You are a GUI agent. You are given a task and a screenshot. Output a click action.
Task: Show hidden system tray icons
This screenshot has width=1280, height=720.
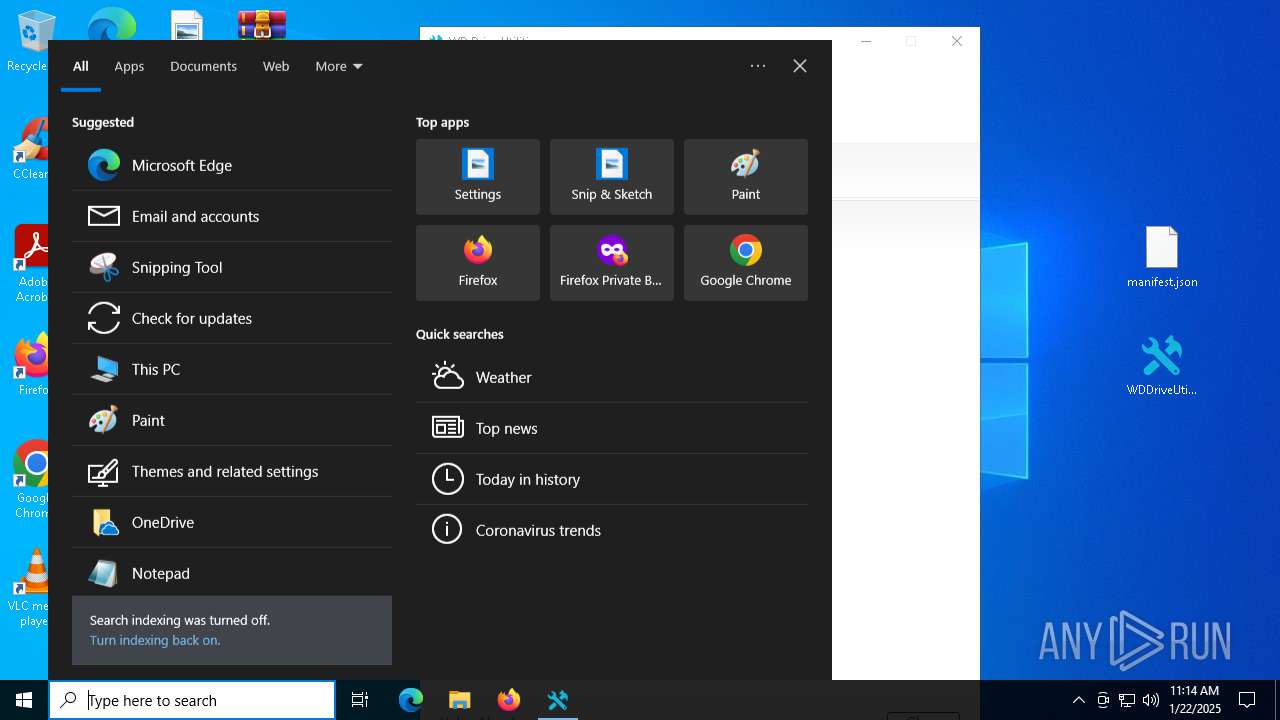point(1079,700)
